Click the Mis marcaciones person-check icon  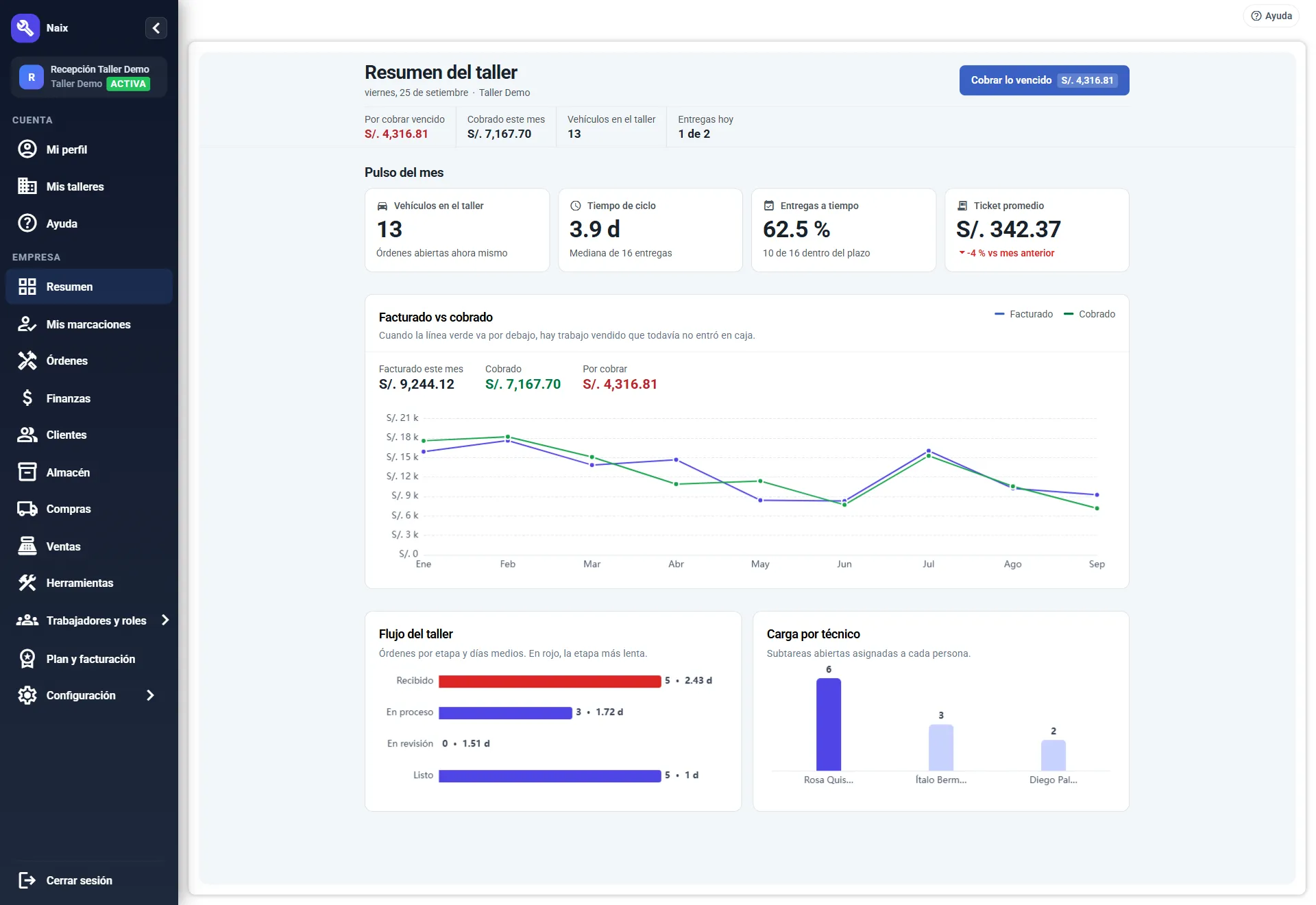coord(27,324)
